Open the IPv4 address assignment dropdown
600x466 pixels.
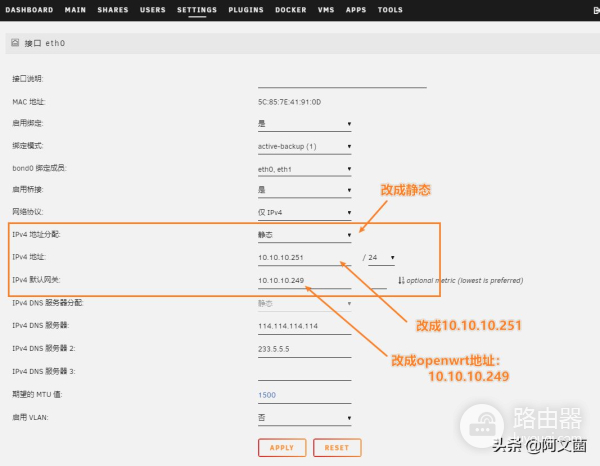click(x=305, y=235)
